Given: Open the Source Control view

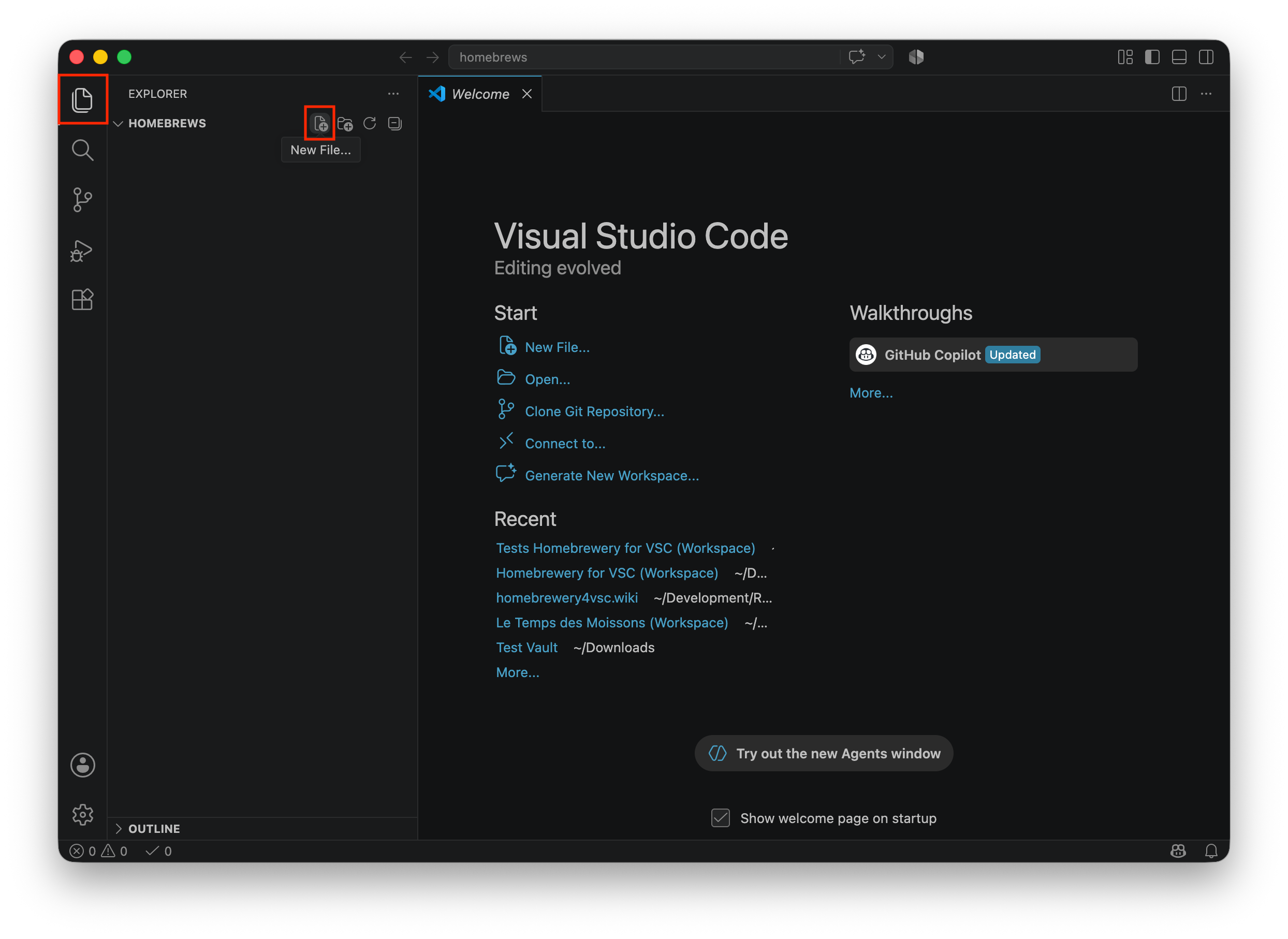Looking at the screenshot, I should 82,200.
